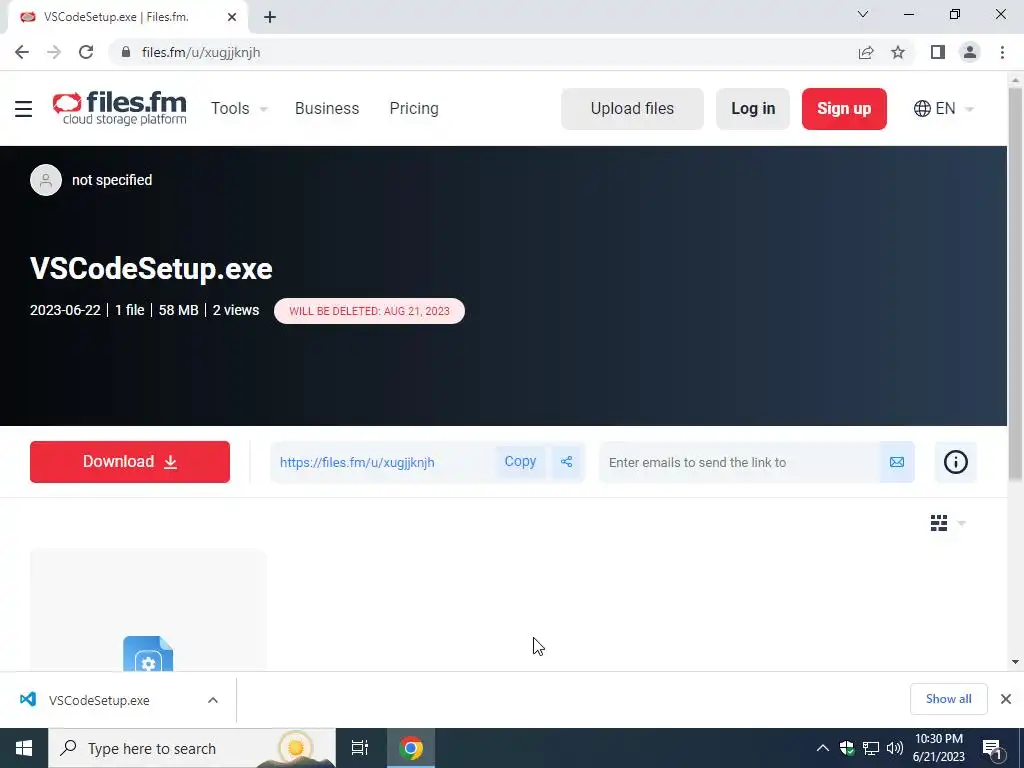Bookmark this tab with the star icon

(898, 52)
